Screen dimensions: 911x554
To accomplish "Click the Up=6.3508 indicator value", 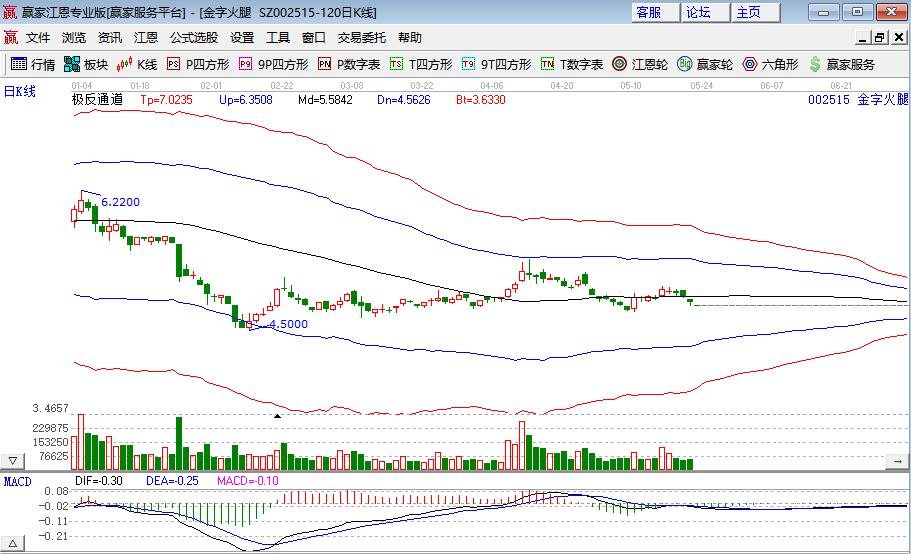I will click(246, 100).
